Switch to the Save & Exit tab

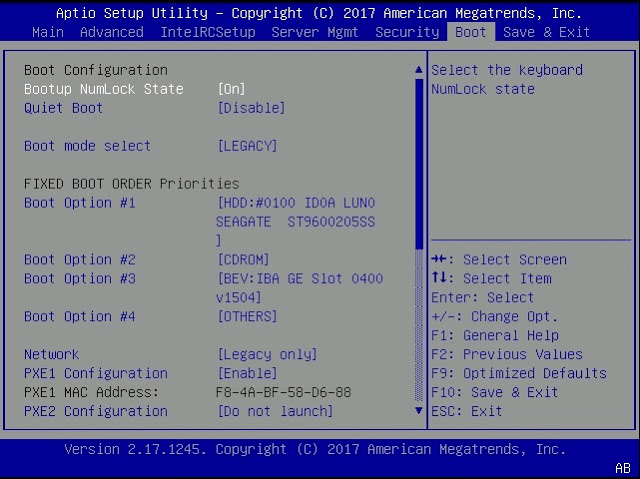coord(547,32)
